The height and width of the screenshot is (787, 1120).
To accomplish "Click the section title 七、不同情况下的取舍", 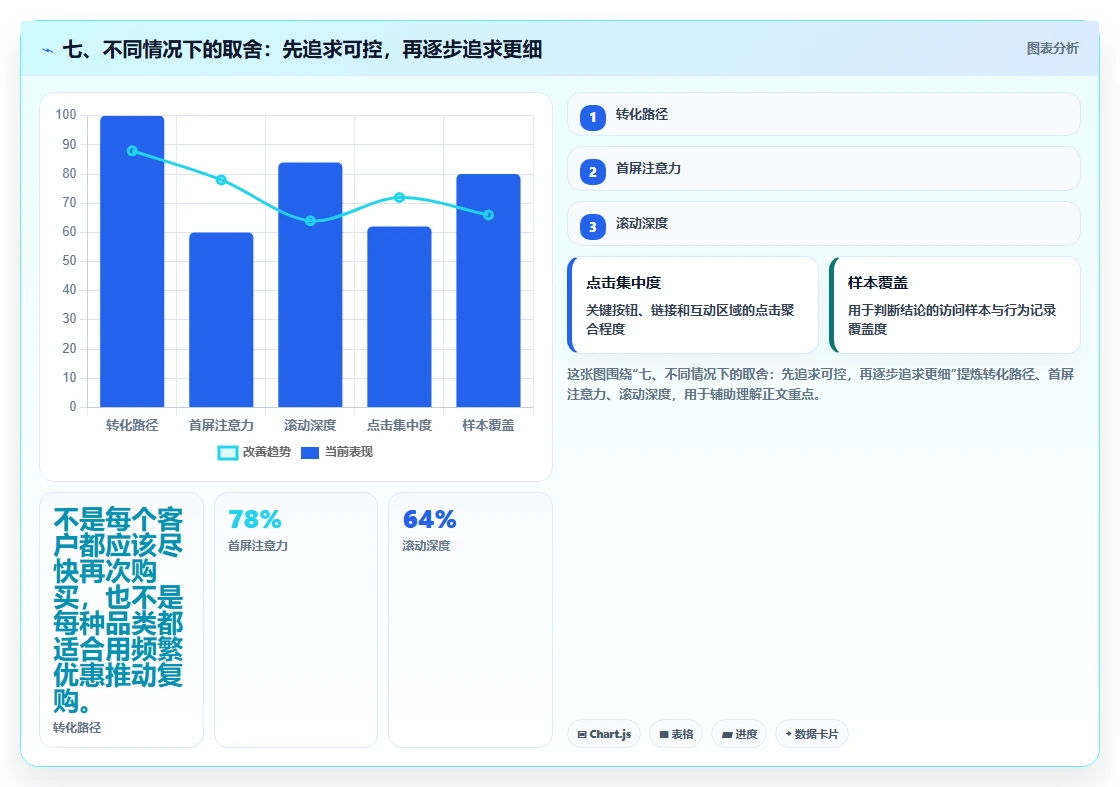I will (x=302, y=49).
